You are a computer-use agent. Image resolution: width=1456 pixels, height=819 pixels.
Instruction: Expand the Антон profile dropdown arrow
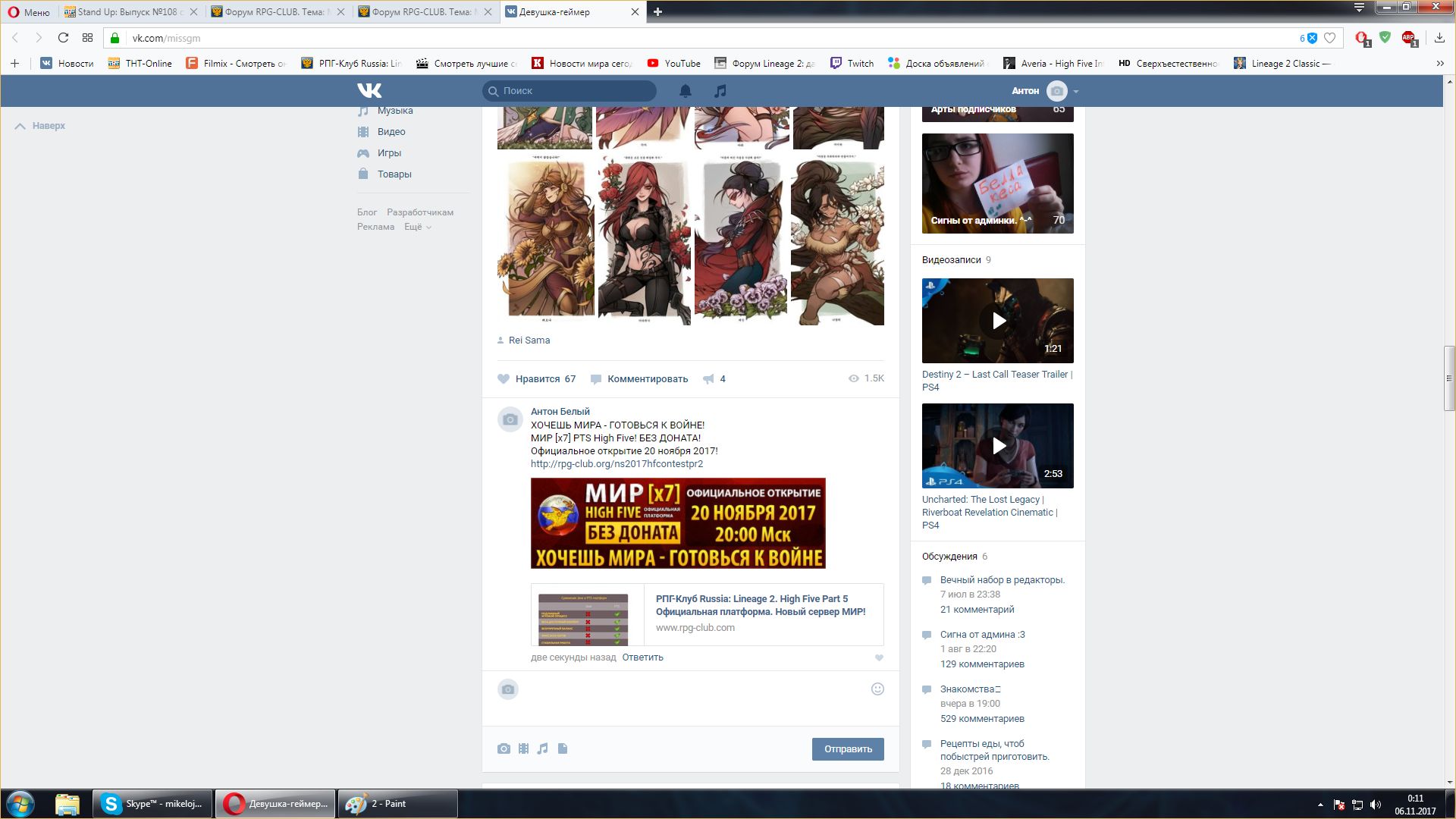(x=1075, y=91)
